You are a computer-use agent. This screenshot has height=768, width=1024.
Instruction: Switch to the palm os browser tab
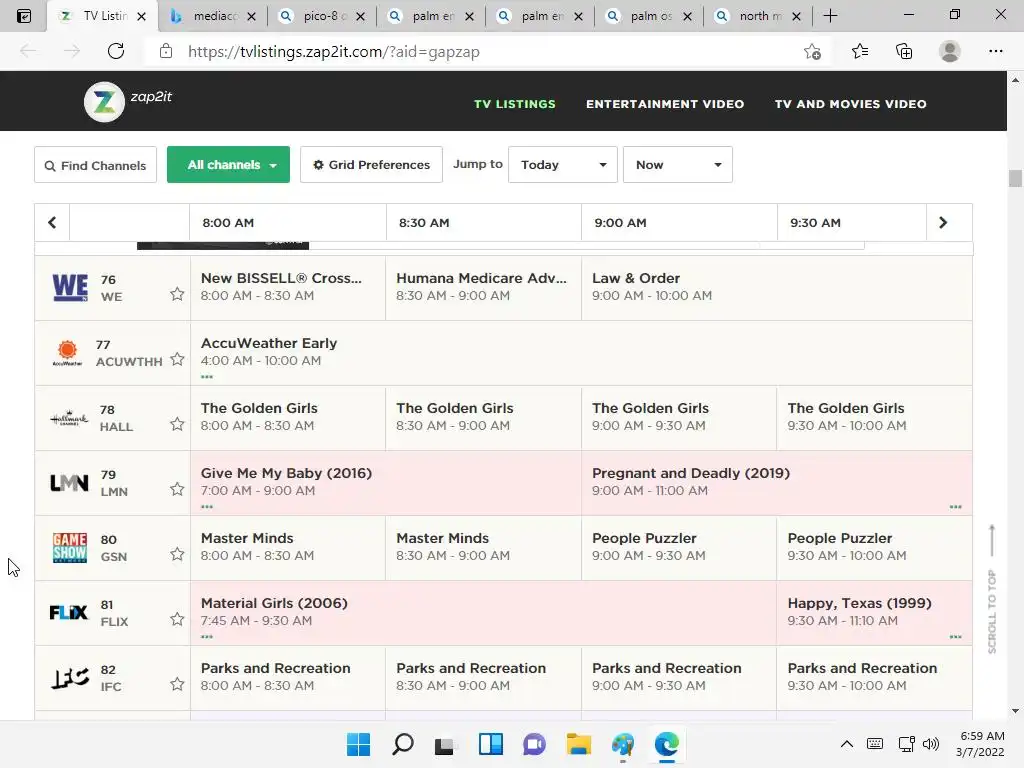[648, 16]
